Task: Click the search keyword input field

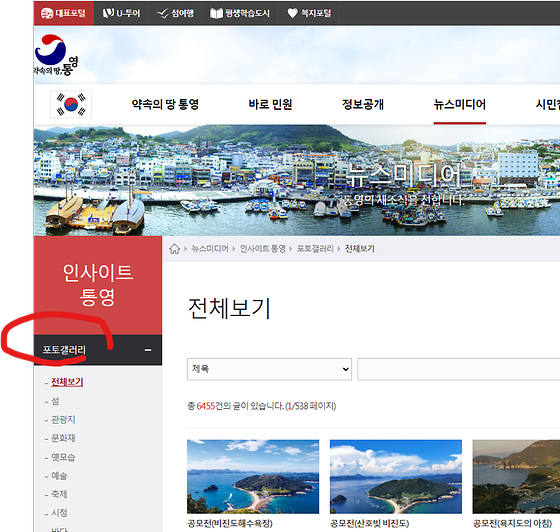Action: 459,369
